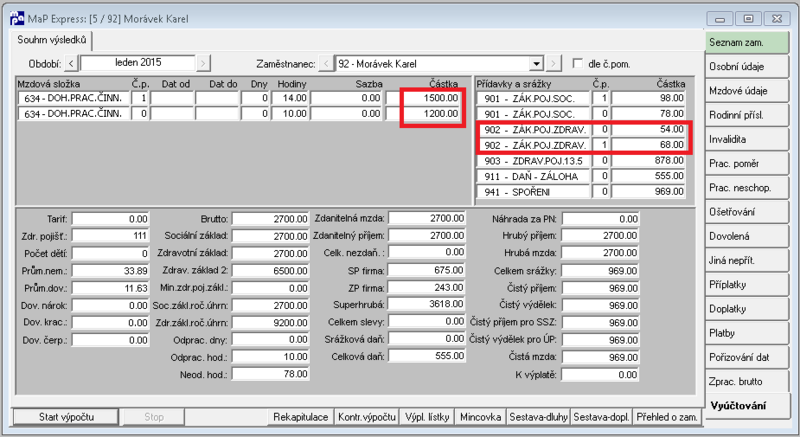Click the SP firma field showing 675.00
The height and width of the screenshot is (437, 800).
pos(427,270)
